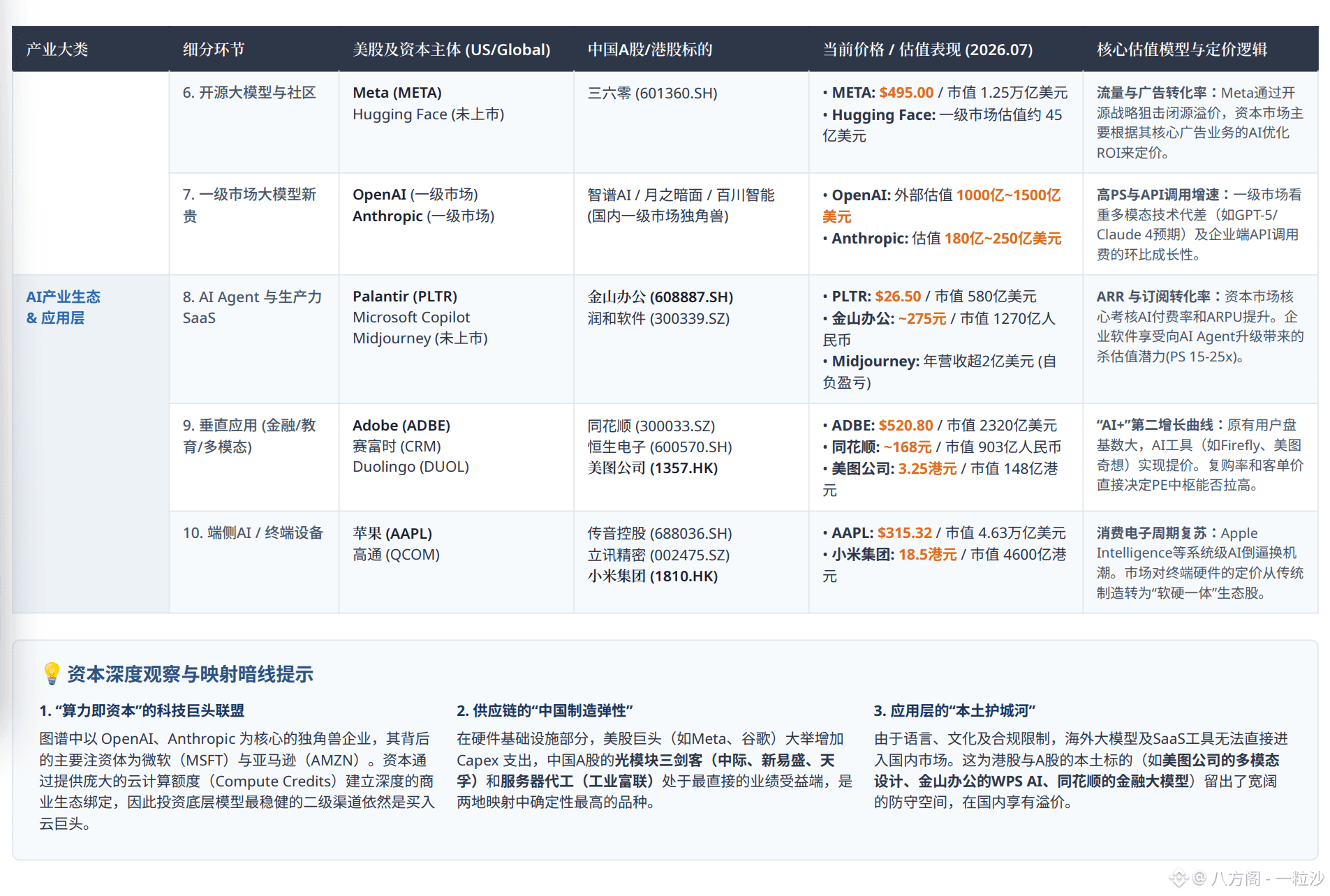Select the row label 7. 一级市场大模型新贵
This screenshot has height=896, width=1330.
point(249,205)
